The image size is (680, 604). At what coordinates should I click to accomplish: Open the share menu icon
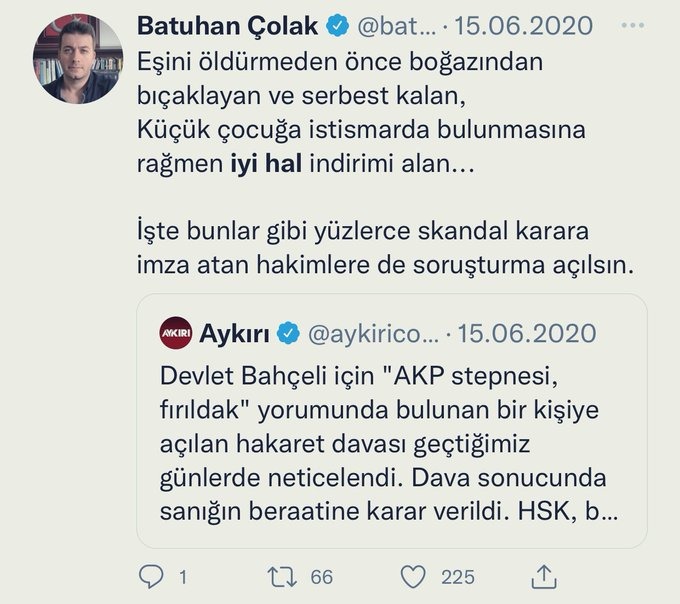click(543, 576)
